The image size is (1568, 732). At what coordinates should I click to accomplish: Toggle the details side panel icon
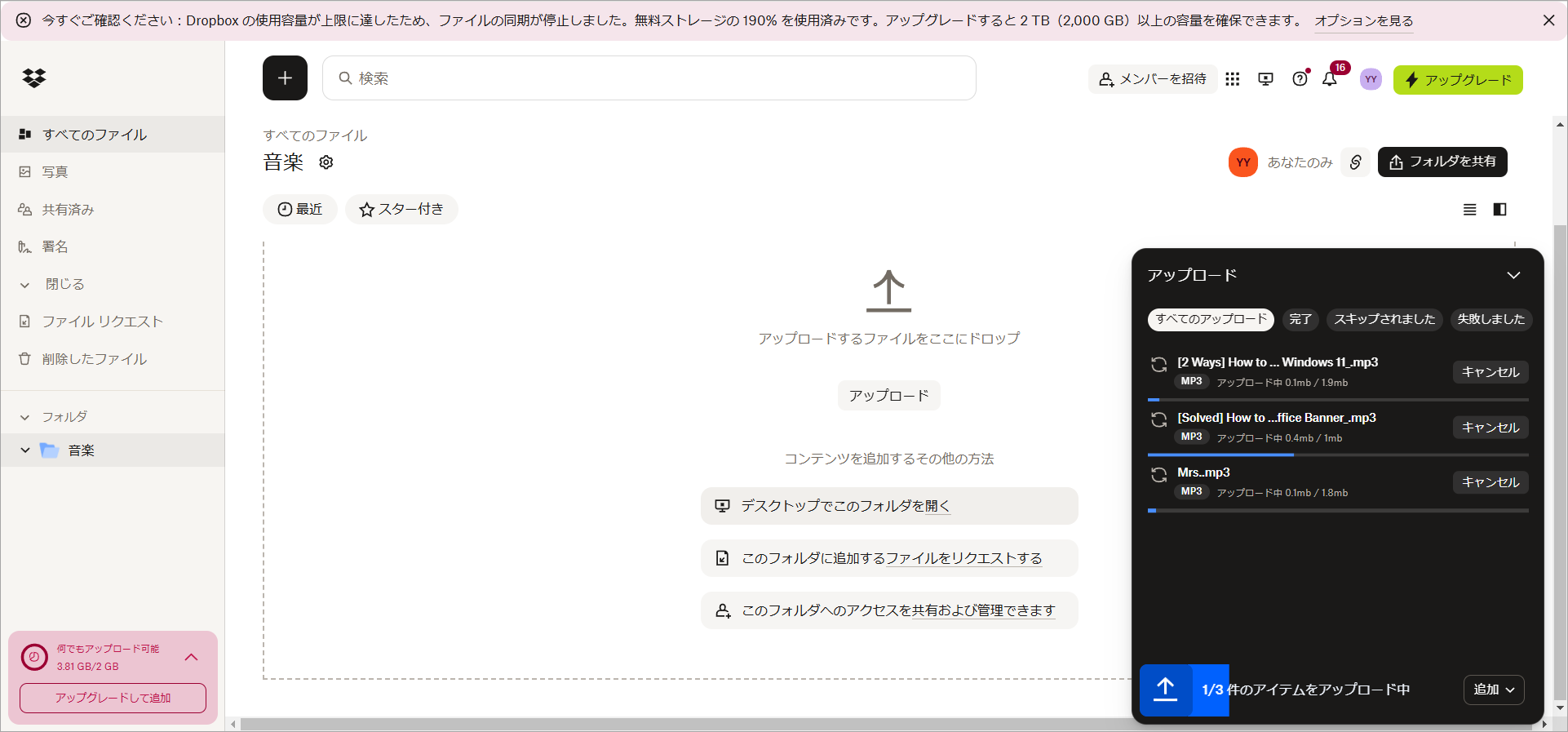(x=1499, y=210)
